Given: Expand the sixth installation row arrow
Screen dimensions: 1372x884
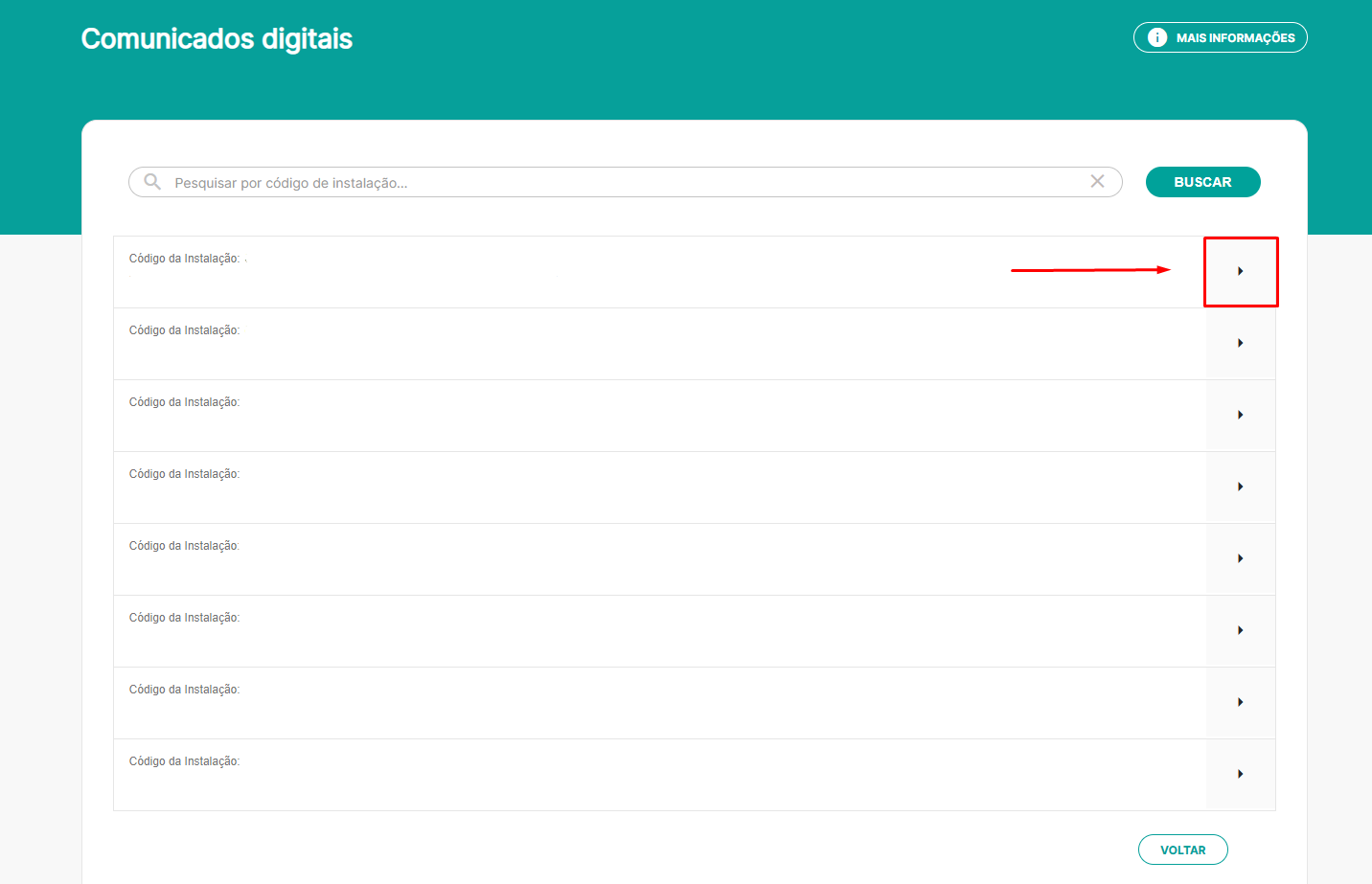Looking at the screenshot, I should pos(1240,631).
